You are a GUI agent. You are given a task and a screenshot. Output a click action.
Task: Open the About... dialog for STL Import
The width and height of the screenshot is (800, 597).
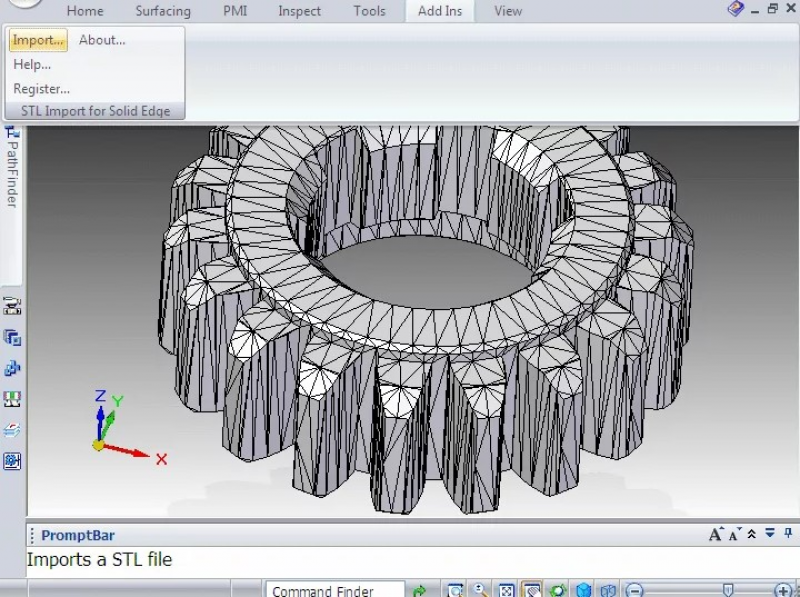102,40
